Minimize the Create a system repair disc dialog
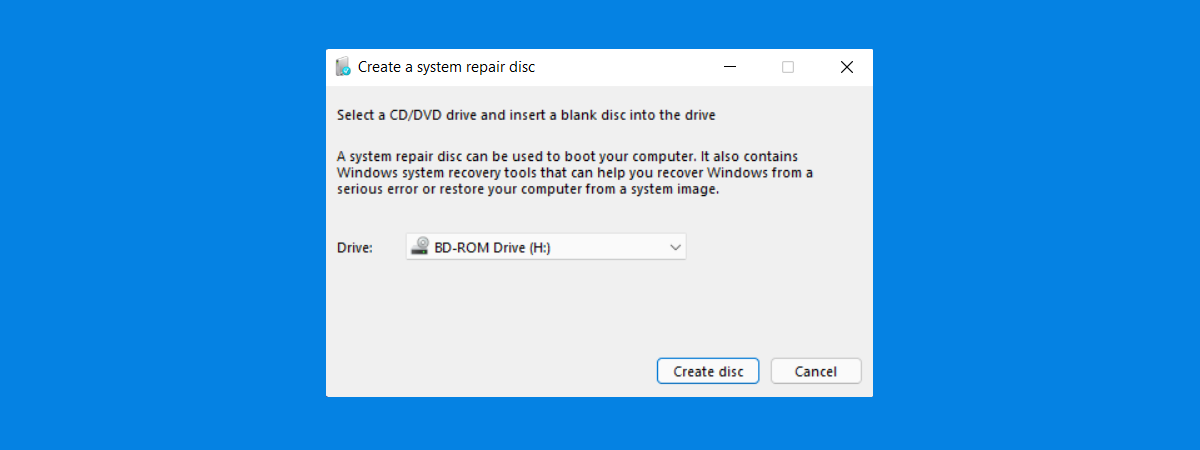 (x=732, y=67)
